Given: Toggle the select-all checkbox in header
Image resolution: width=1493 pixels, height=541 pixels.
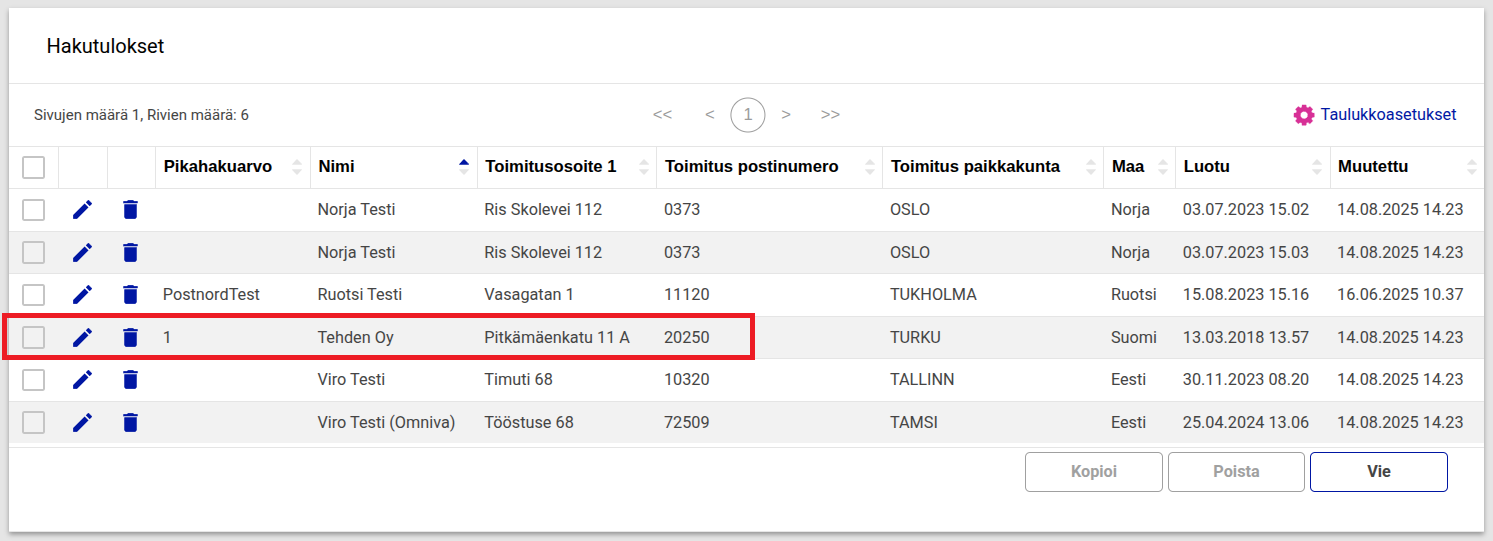Looking at the screenshot, I should pos(34,167).
